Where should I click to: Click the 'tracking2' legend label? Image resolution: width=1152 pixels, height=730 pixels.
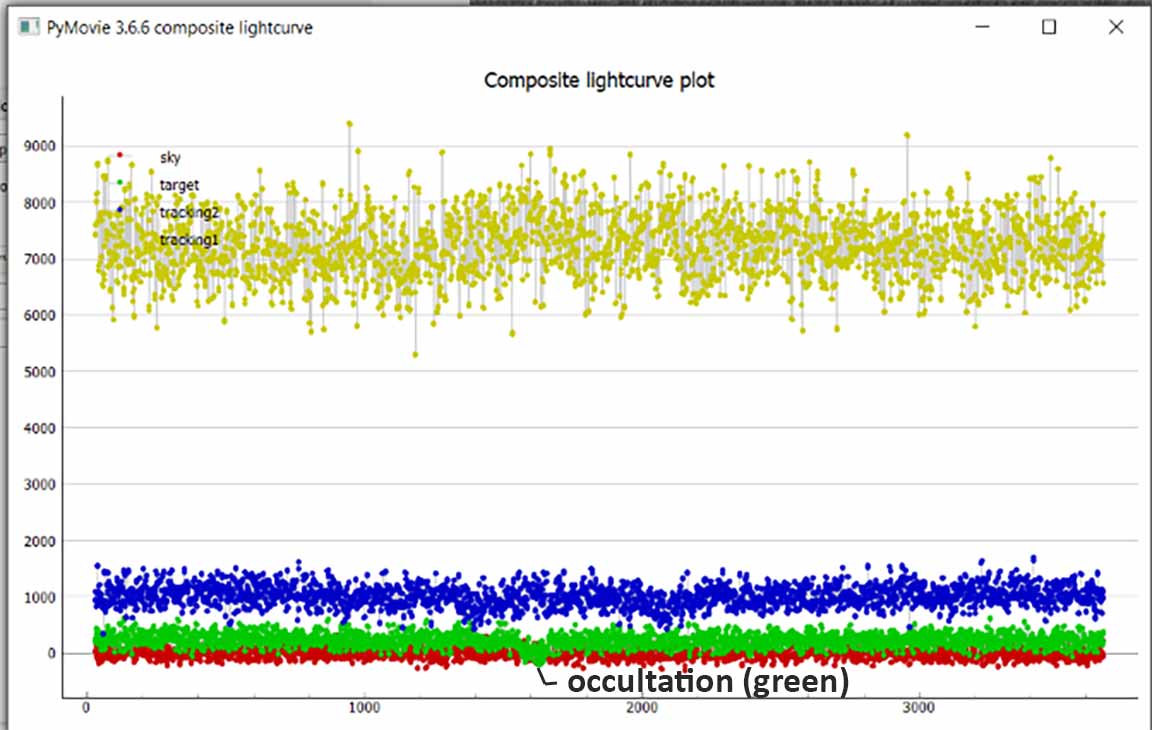(190, 212)
